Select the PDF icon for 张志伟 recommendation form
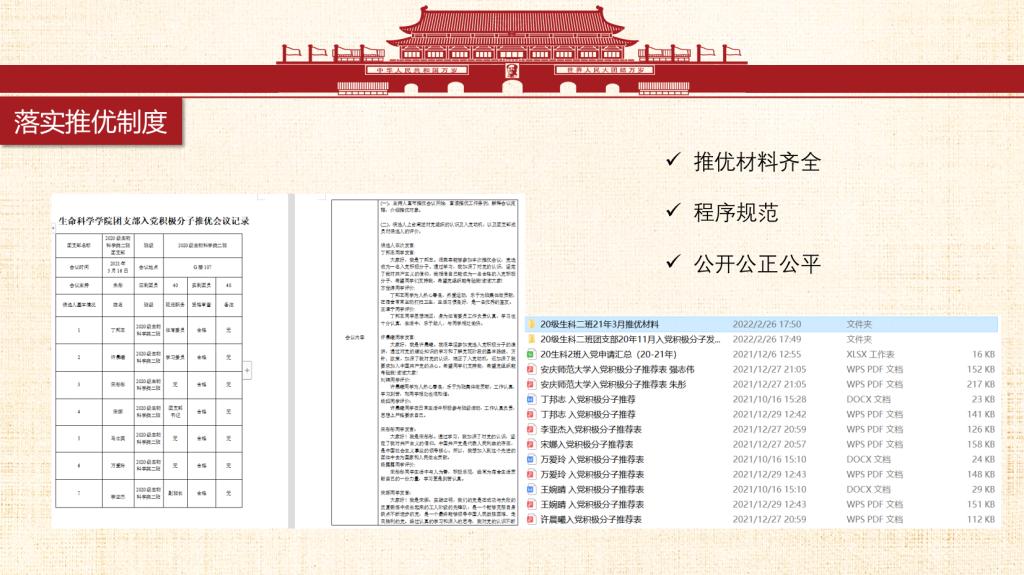The width and height of the screenshot is (1024, 575). click(x=531, y=369)
